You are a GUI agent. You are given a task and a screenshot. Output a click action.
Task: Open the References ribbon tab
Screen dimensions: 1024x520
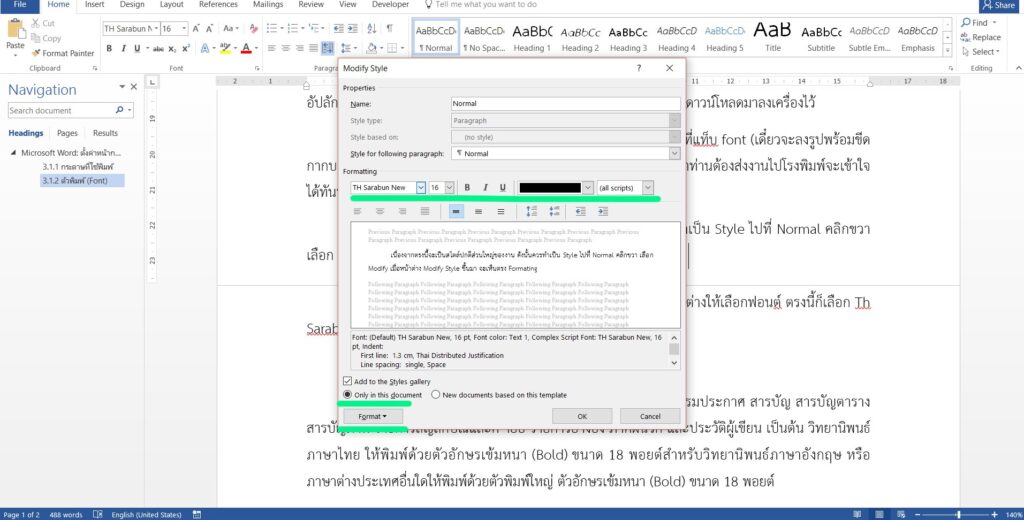pyautogui.click(x=218, y=5)
